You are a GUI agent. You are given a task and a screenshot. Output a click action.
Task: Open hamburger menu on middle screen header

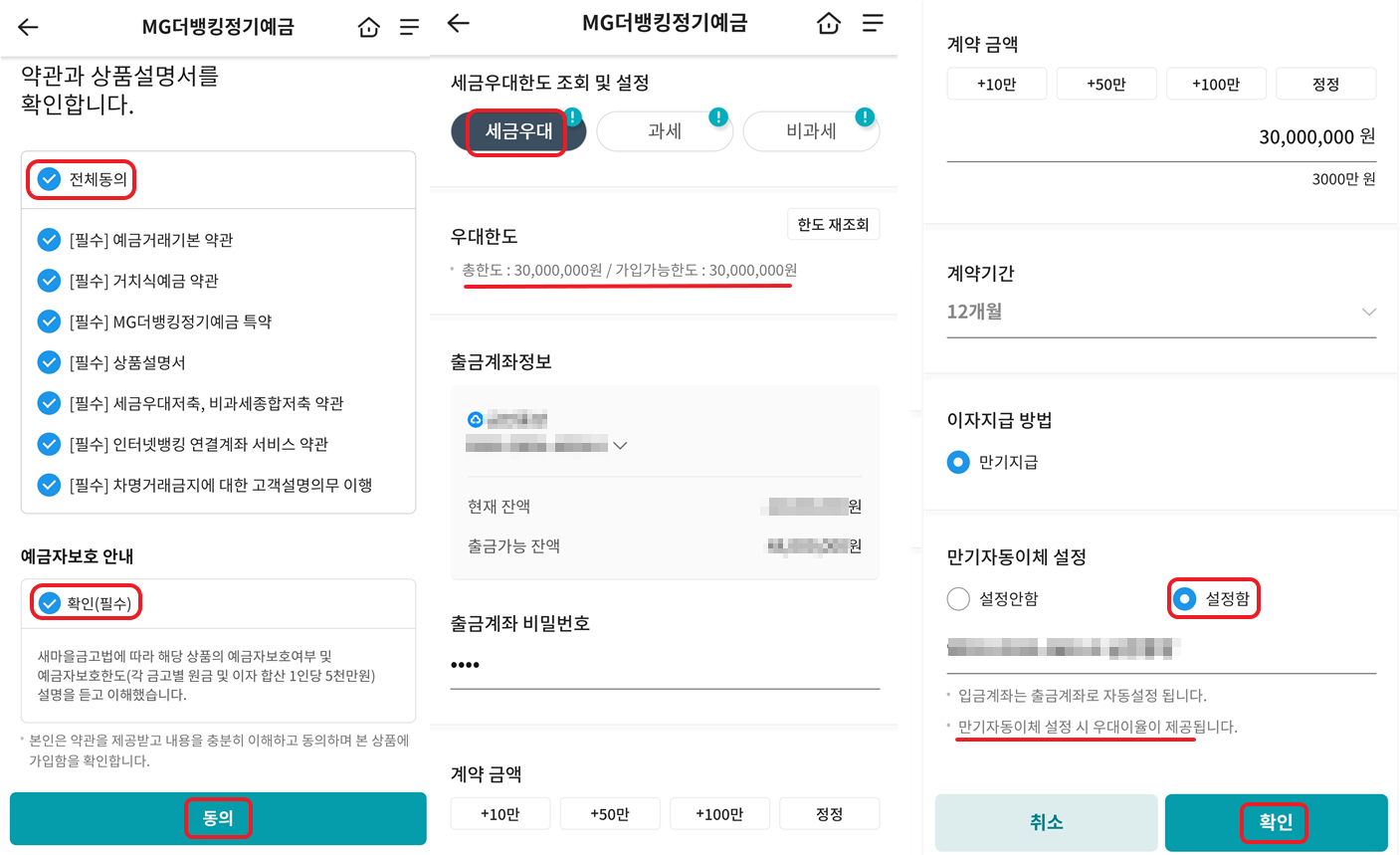[x=873, y=23]
